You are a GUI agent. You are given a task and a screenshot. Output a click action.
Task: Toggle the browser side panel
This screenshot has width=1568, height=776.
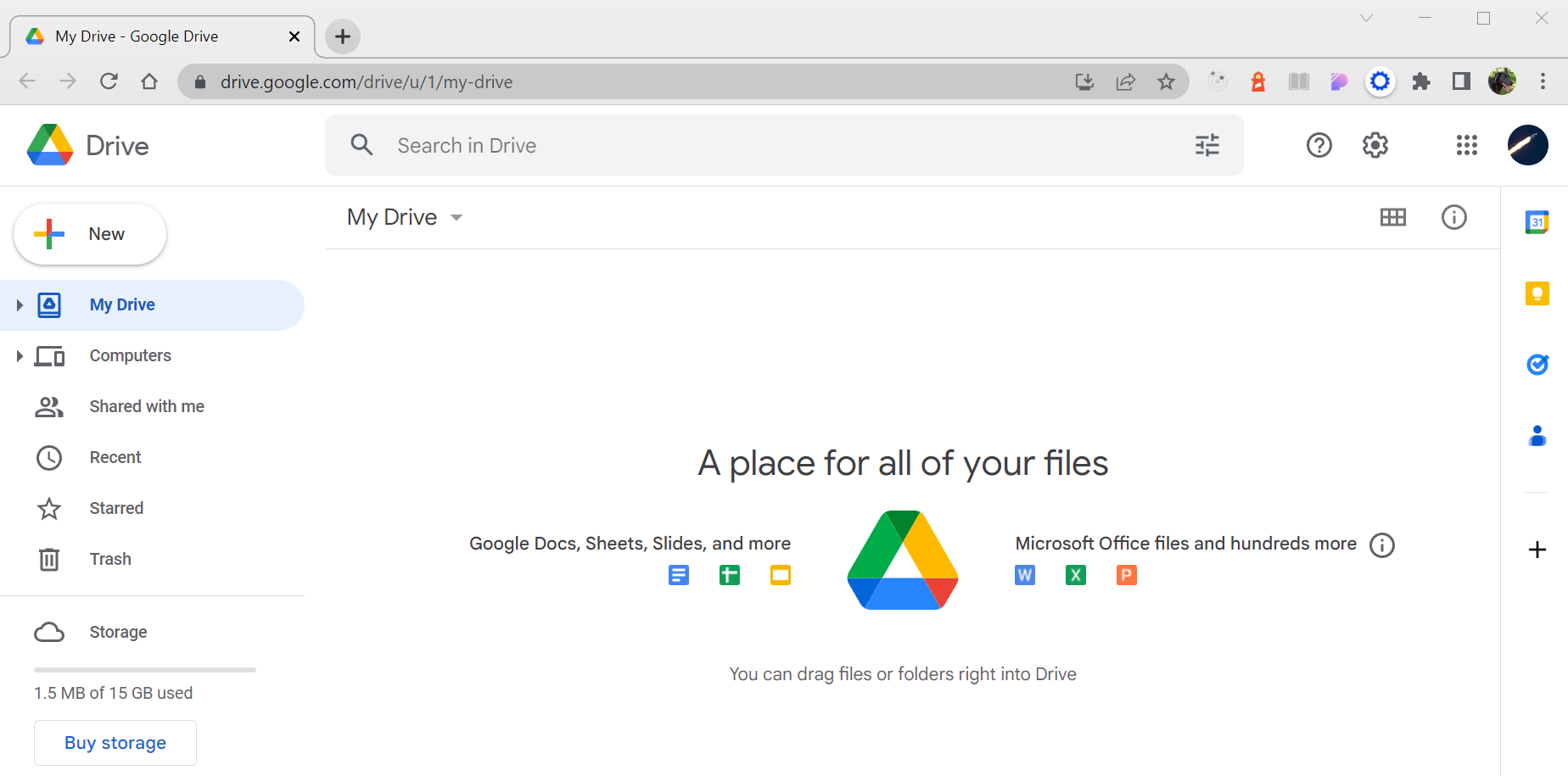tap(1461, 81)
